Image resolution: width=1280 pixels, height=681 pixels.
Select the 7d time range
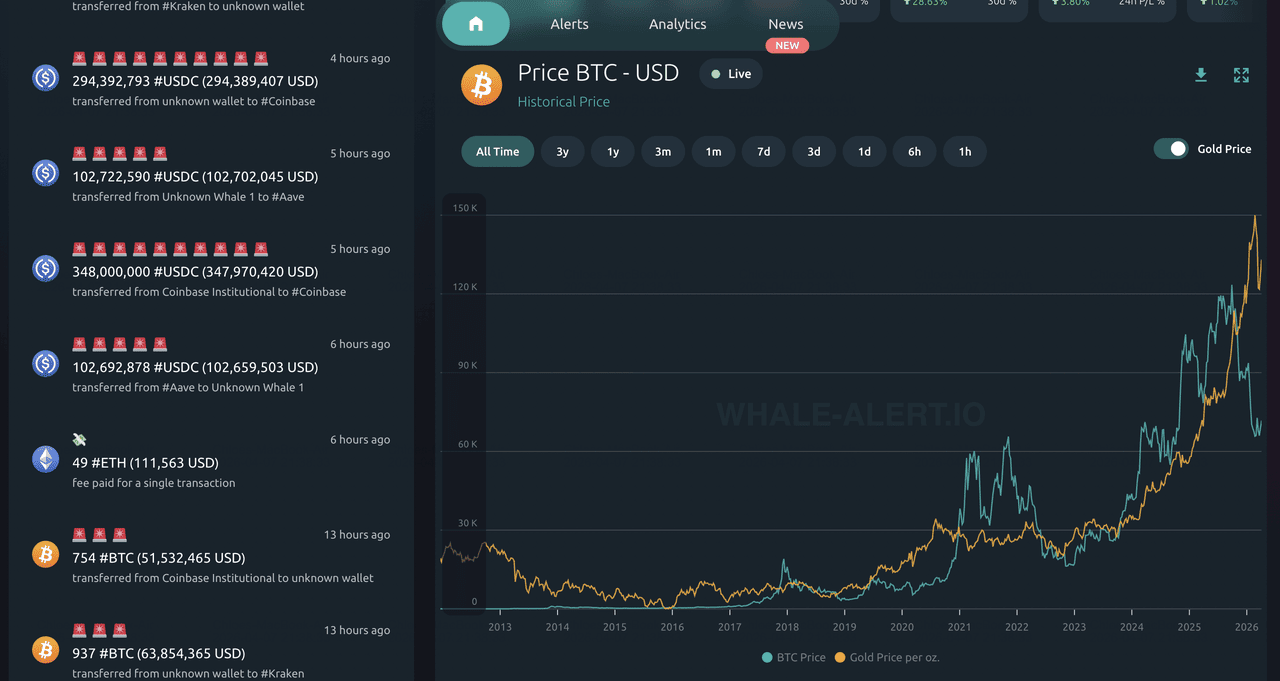click(763, 152)
